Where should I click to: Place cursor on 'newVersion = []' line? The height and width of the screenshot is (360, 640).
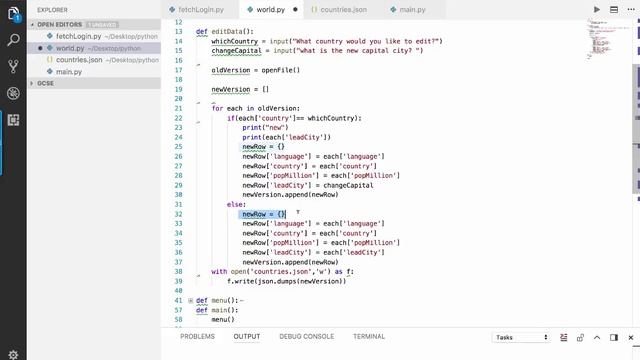pos(240,89)
